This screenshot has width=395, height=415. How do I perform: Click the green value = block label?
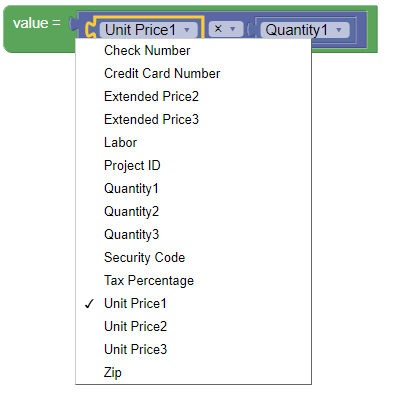pos(37,23)
